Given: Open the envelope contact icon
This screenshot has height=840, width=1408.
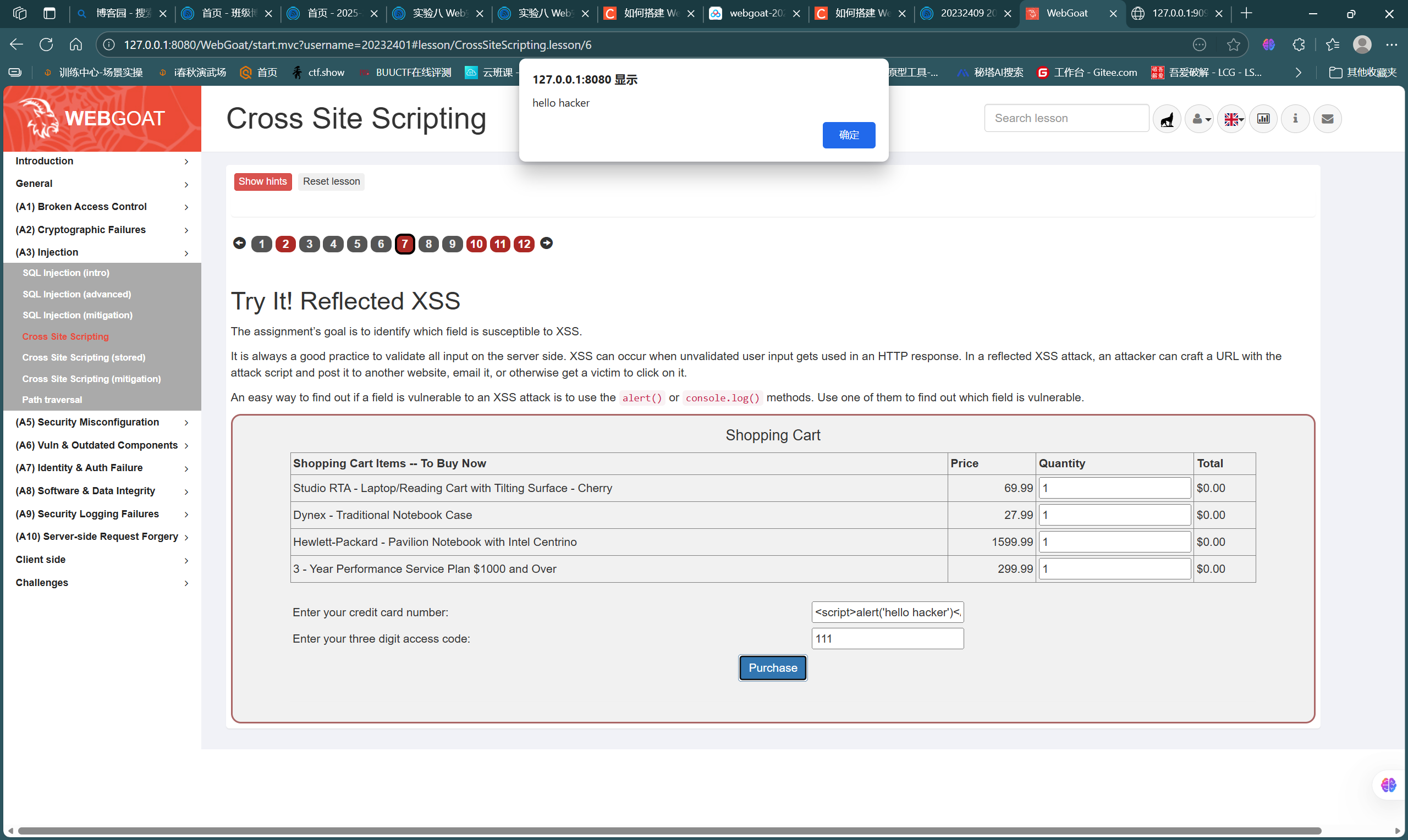Looking at the screenshot, I should click(1327, 119).
